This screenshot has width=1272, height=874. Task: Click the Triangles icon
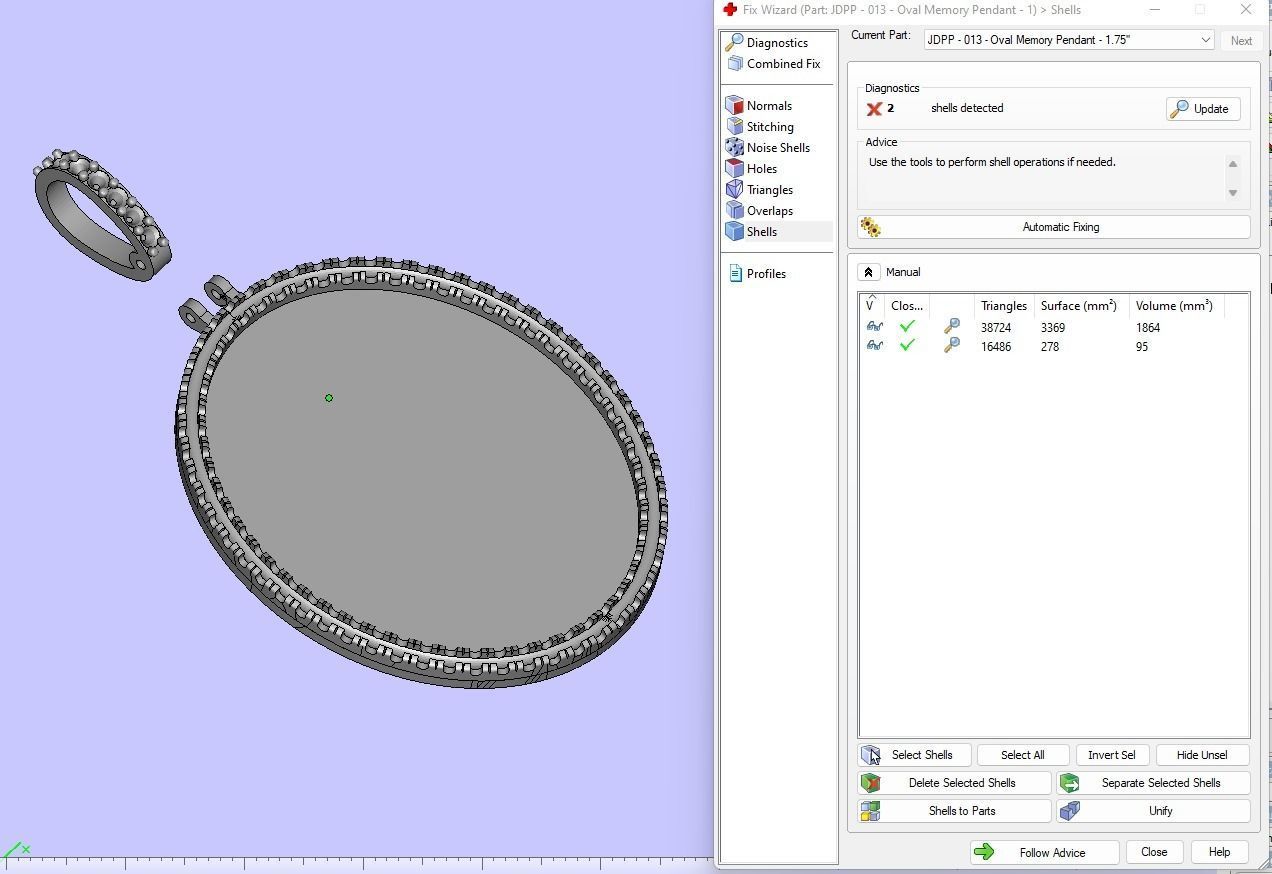pos(734,190)
